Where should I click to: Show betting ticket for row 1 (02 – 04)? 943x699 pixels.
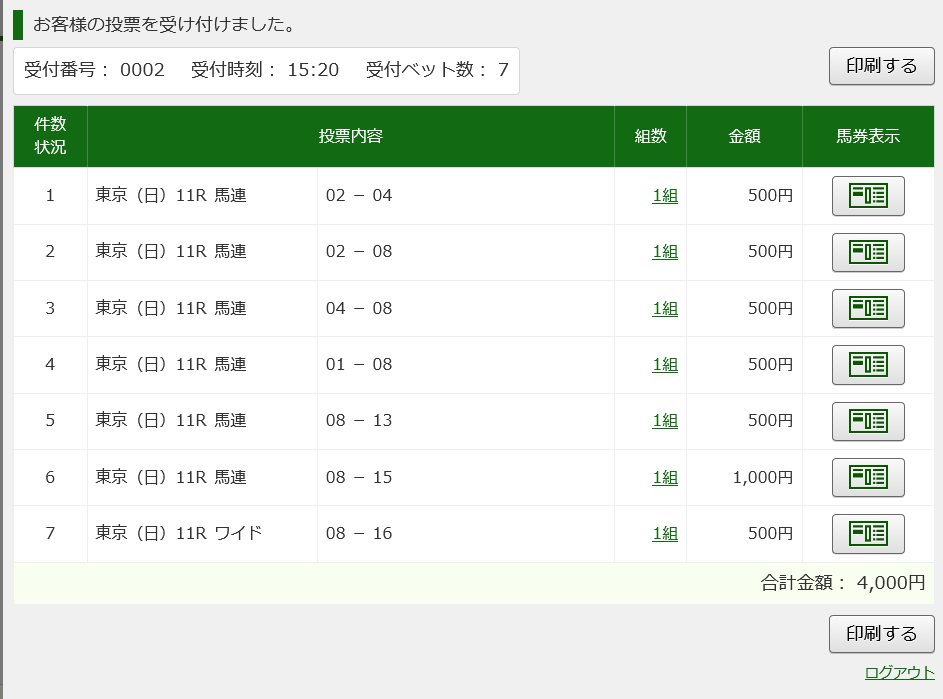868,196
